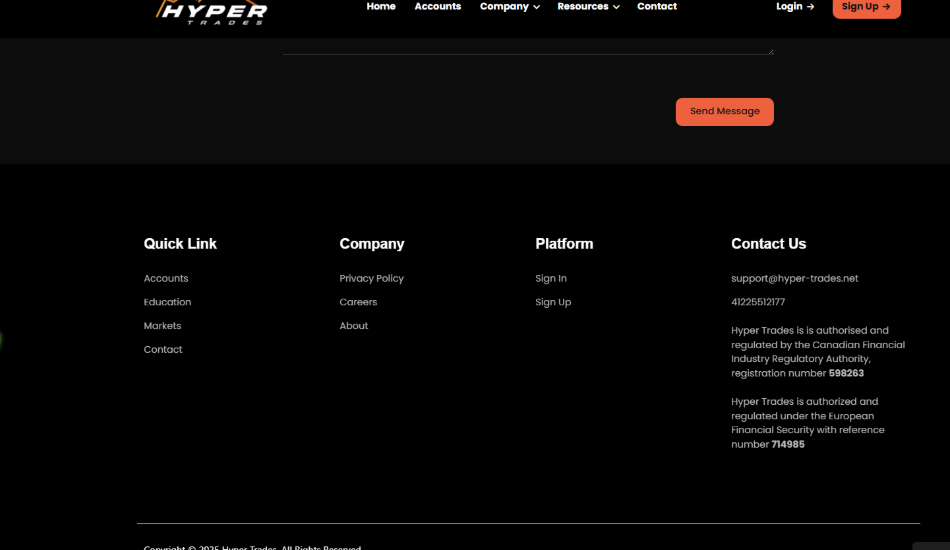The height and width of the screenshot is (550, 950).
Task: Click the support@hyper-trades.net email address
Action: (794, 279)
